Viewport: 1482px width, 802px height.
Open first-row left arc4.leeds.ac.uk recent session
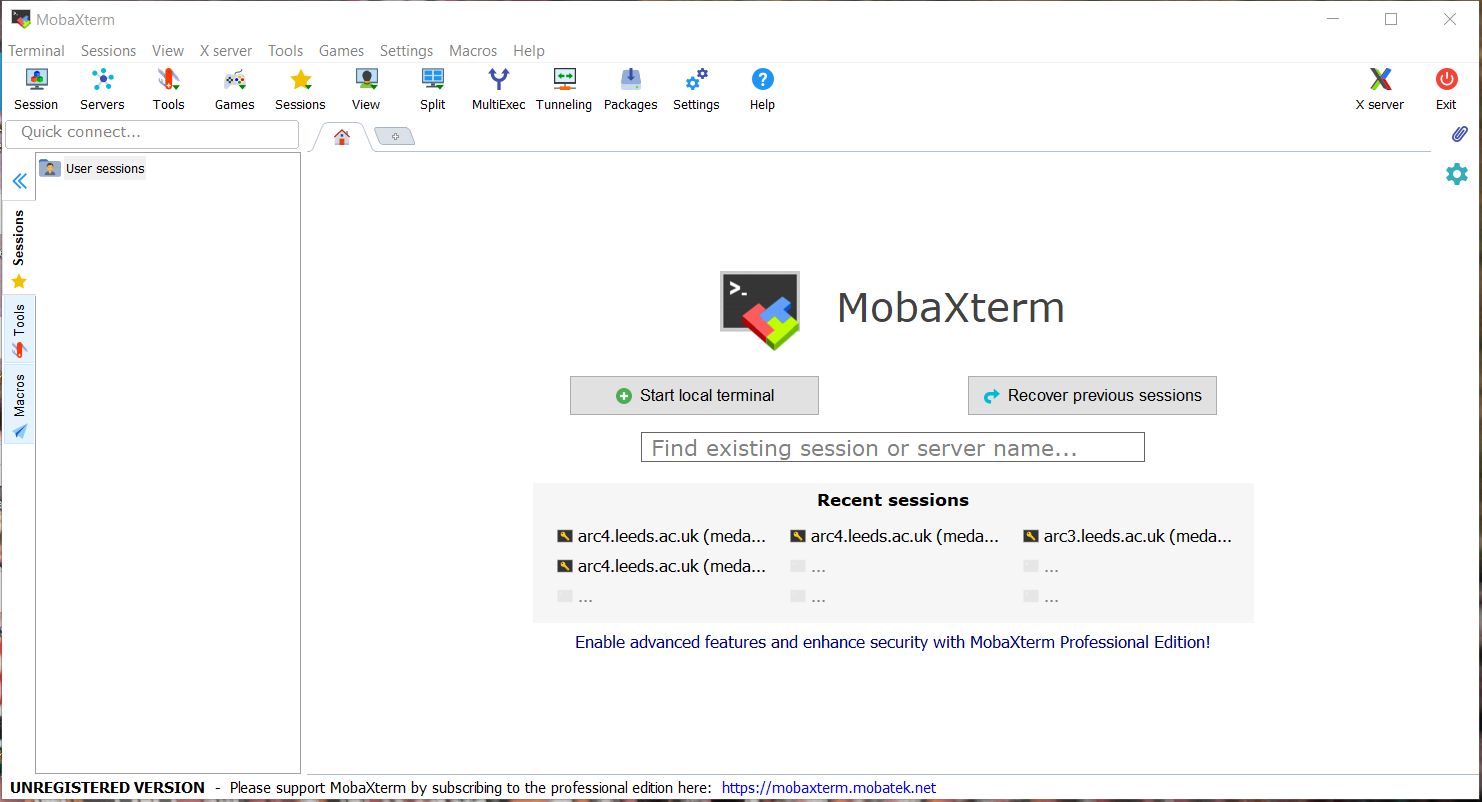click(662, 536)
